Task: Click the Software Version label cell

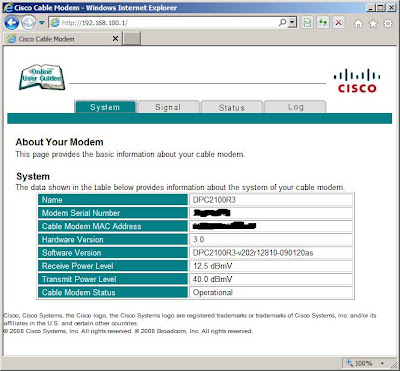Action: pos(113,253)
